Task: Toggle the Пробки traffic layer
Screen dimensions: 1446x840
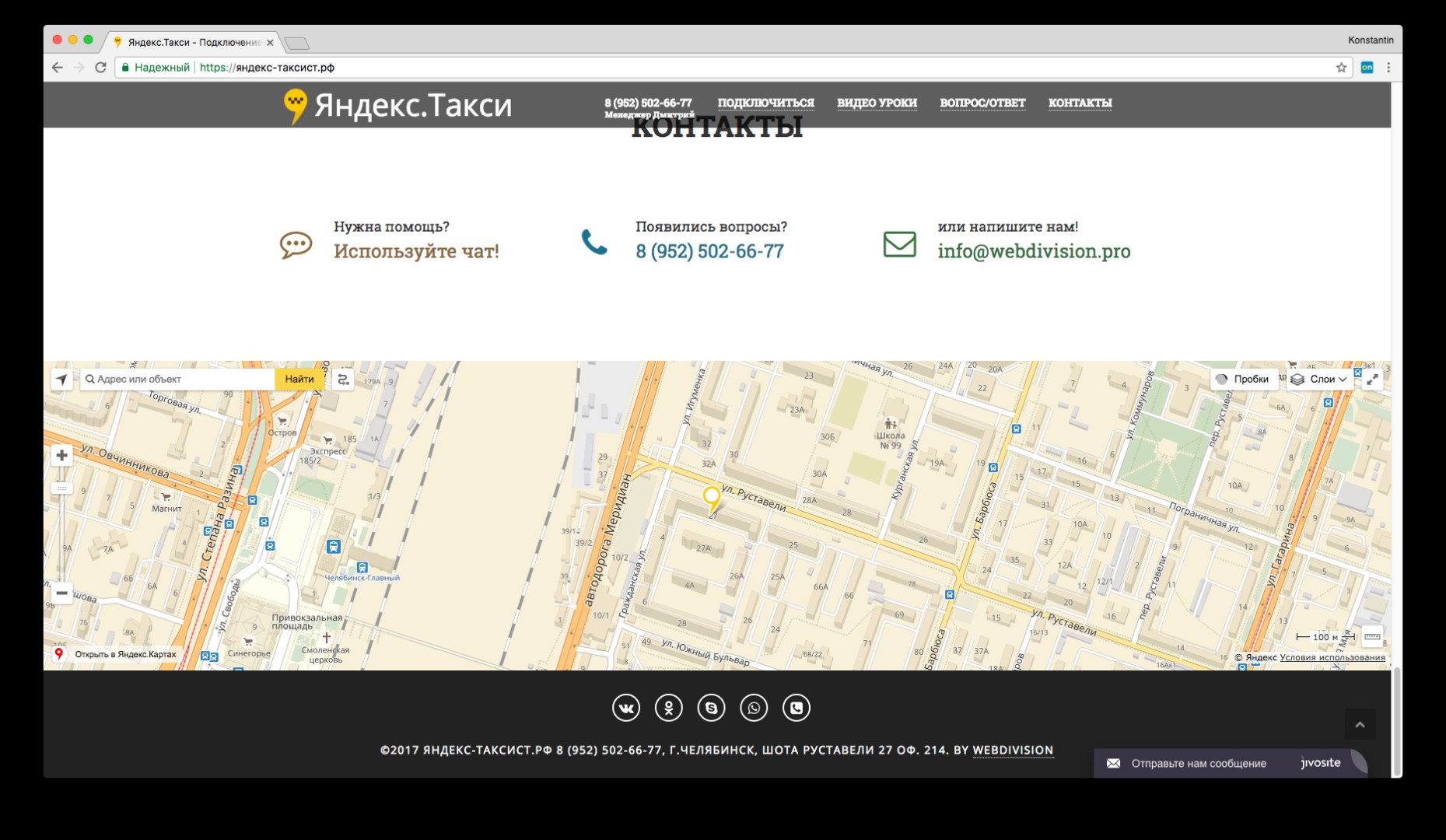Action: (x=1243, y=380)
